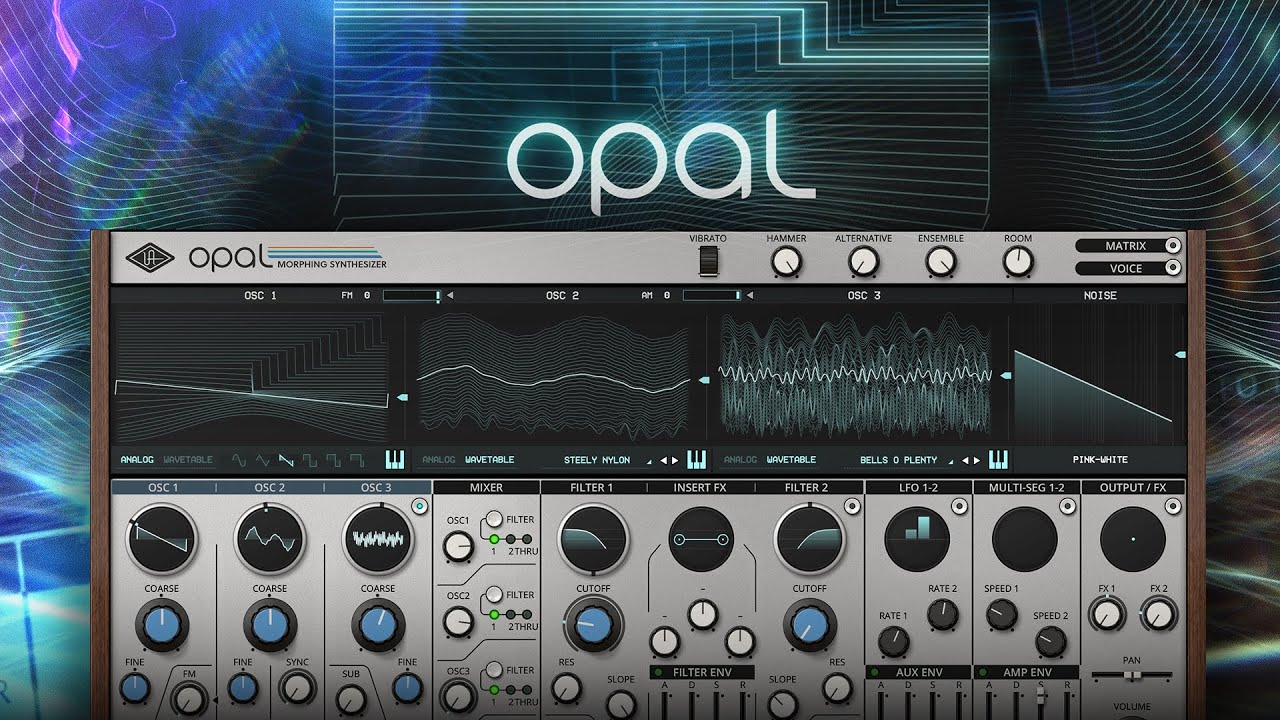Switch to the OSC 2 tab
The image size is (1280, 720).
coord(269,487)
